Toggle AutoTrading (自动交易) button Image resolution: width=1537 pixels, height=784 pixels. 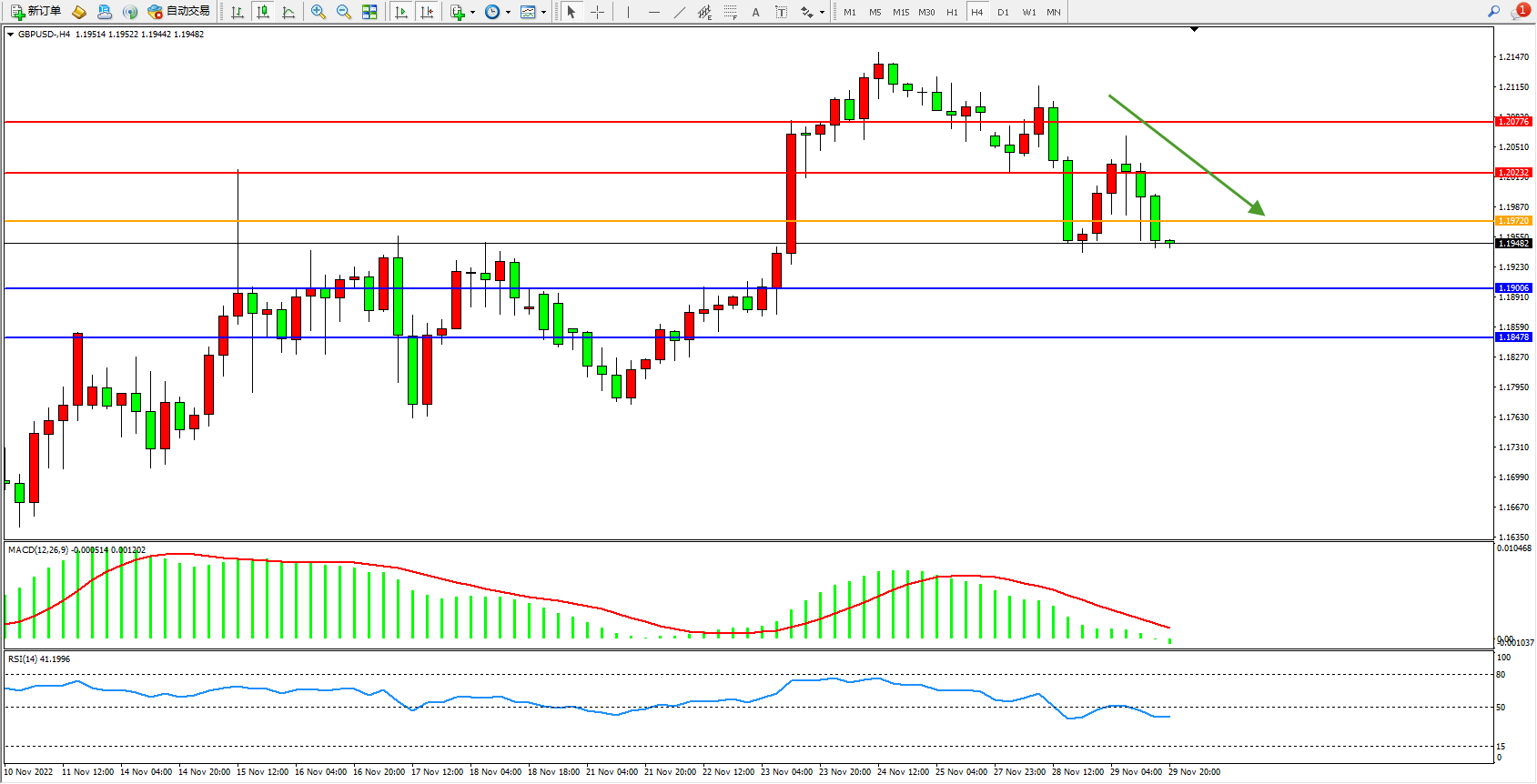179,12
